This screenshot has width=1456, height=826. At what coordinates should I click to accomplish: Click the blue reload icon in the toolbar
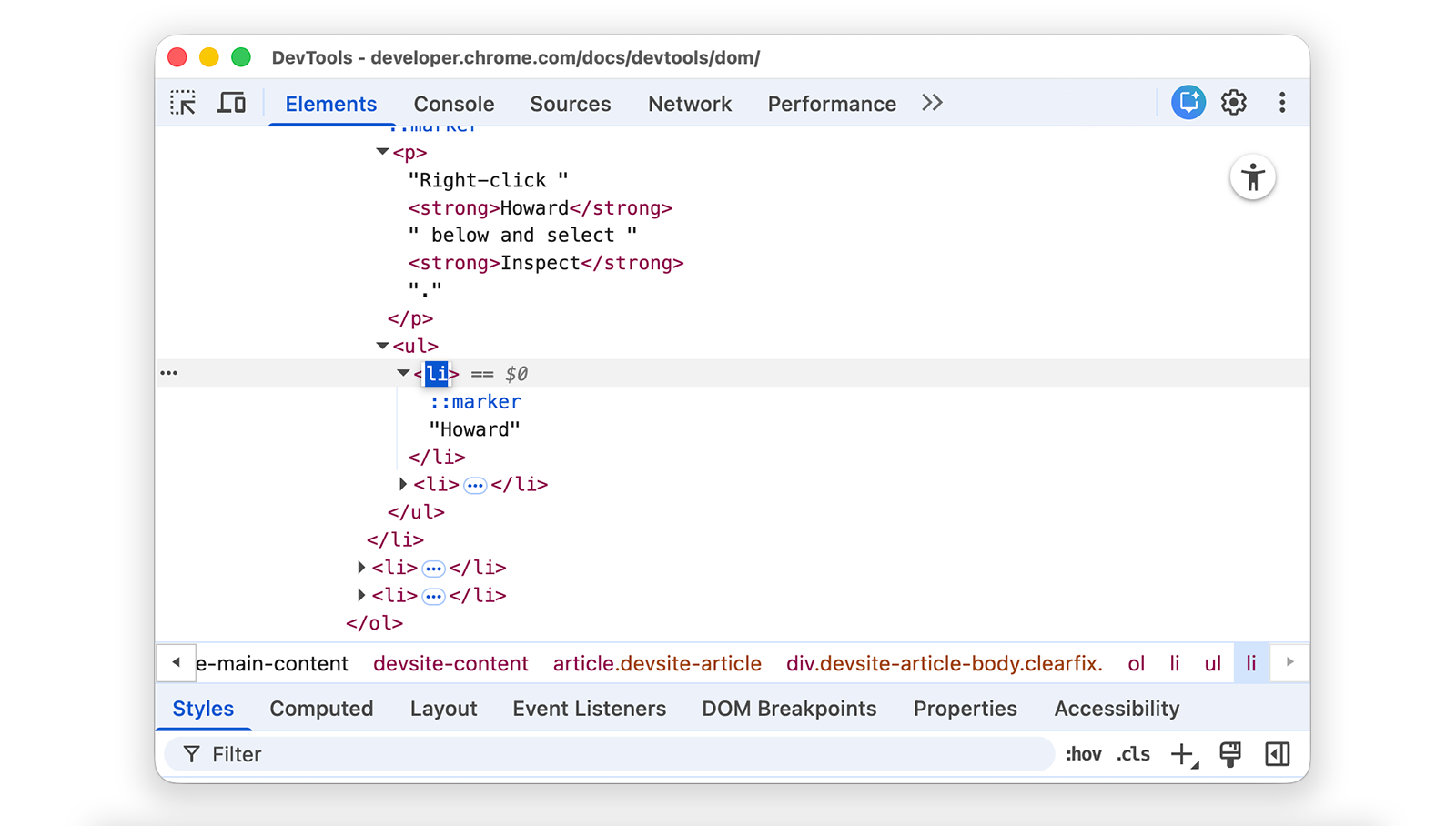[1188, 103]
